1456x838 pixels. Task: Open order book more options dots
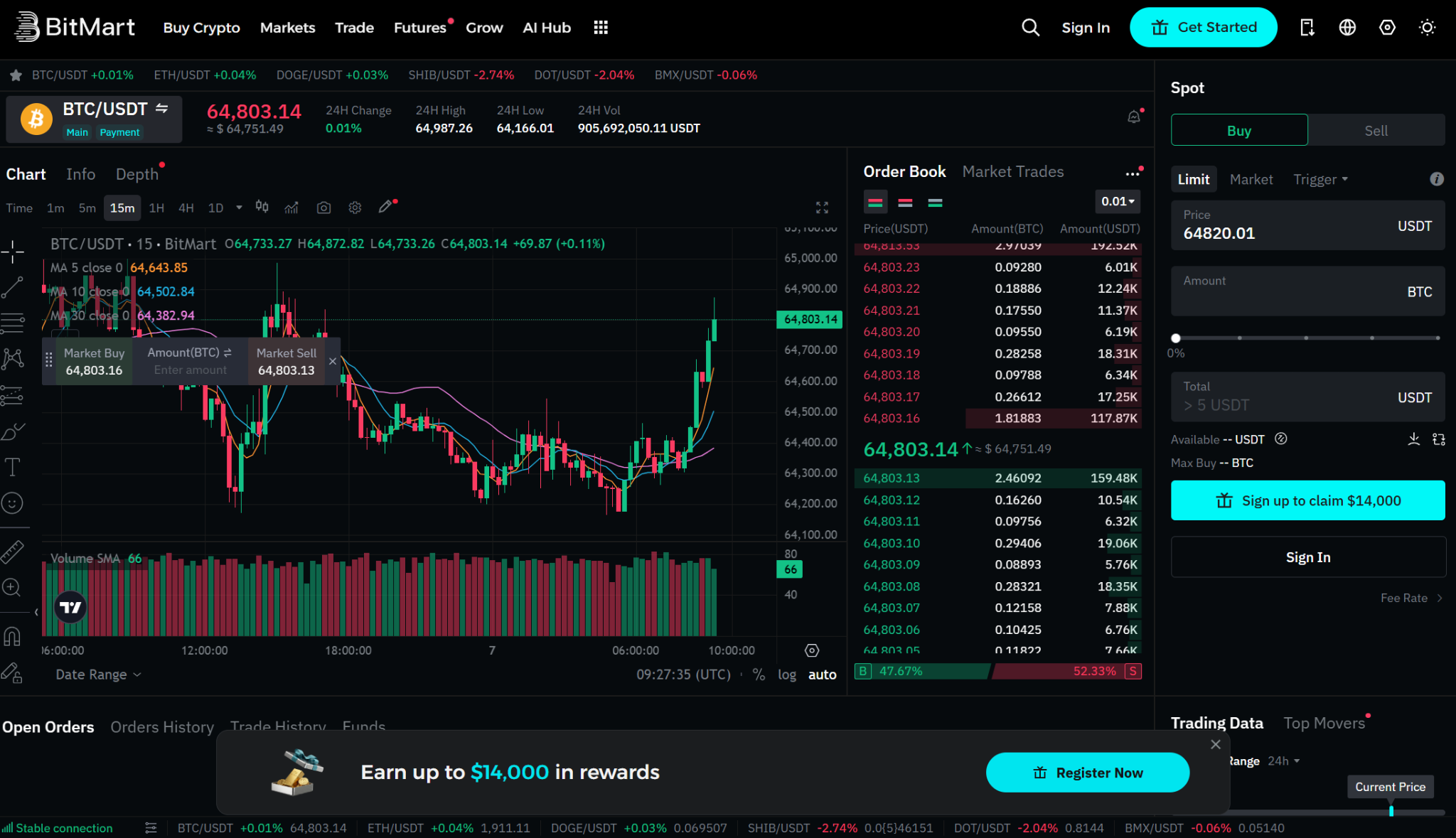tap(1133, 173)
